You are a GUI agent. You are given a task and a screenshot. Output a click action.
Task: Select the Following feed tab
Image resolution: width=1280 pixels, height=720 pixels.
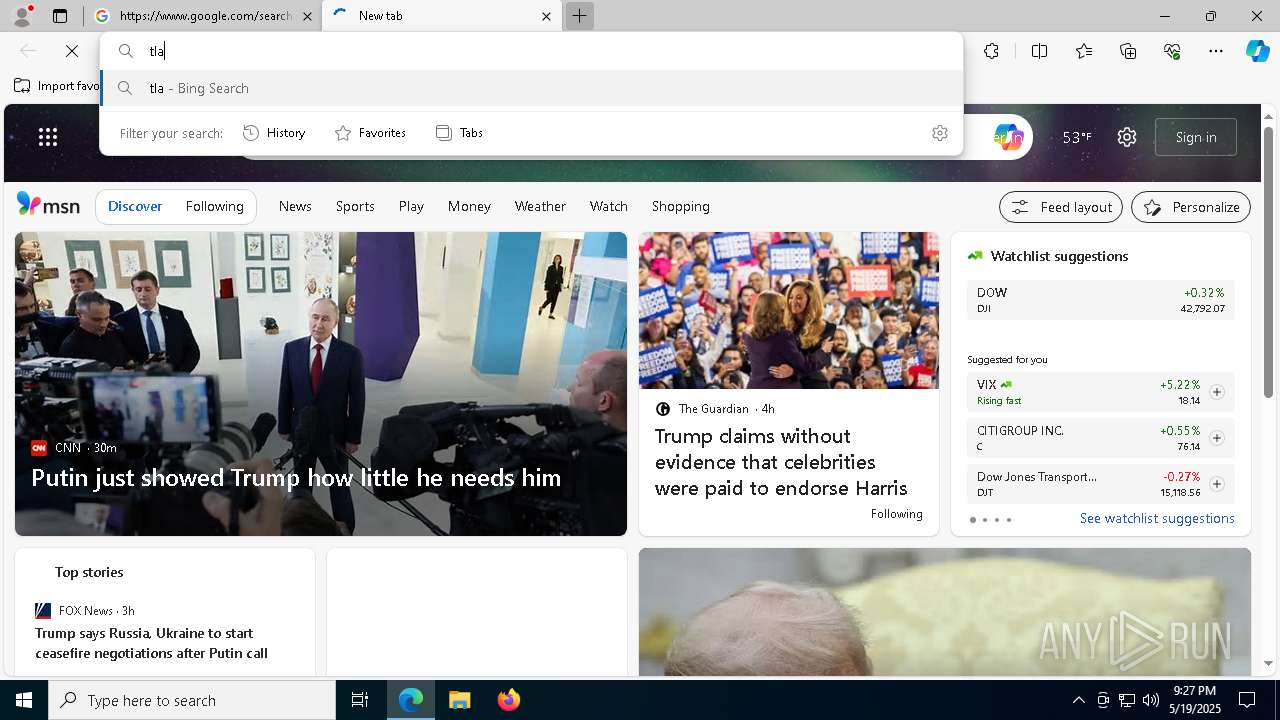click(x=215, y=206)
